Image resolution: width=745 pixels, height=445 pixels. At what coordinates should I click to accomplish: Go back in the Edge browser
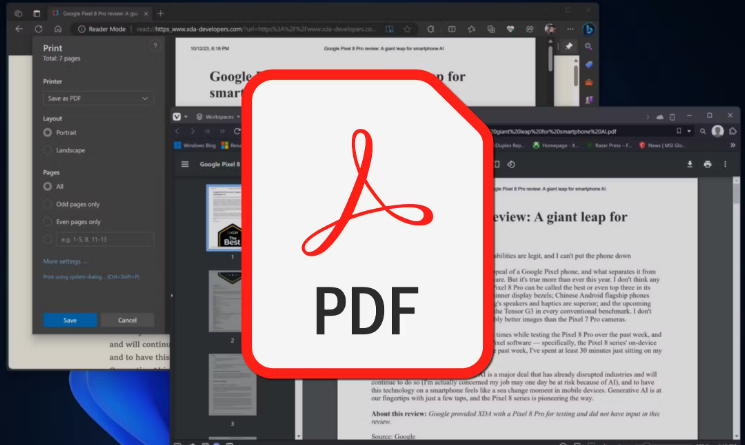[x=19, y=29]
